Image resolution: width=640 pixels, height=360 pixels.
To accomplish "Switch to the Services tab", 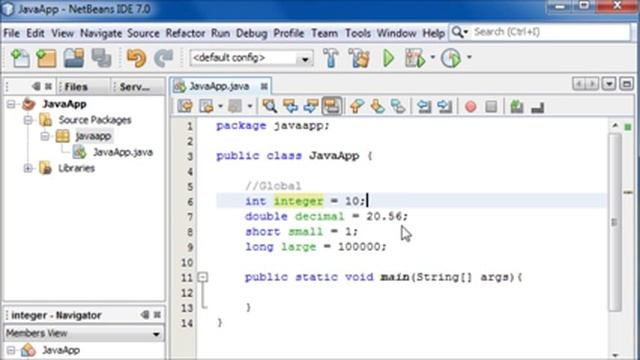I will [x=137, y=87].
